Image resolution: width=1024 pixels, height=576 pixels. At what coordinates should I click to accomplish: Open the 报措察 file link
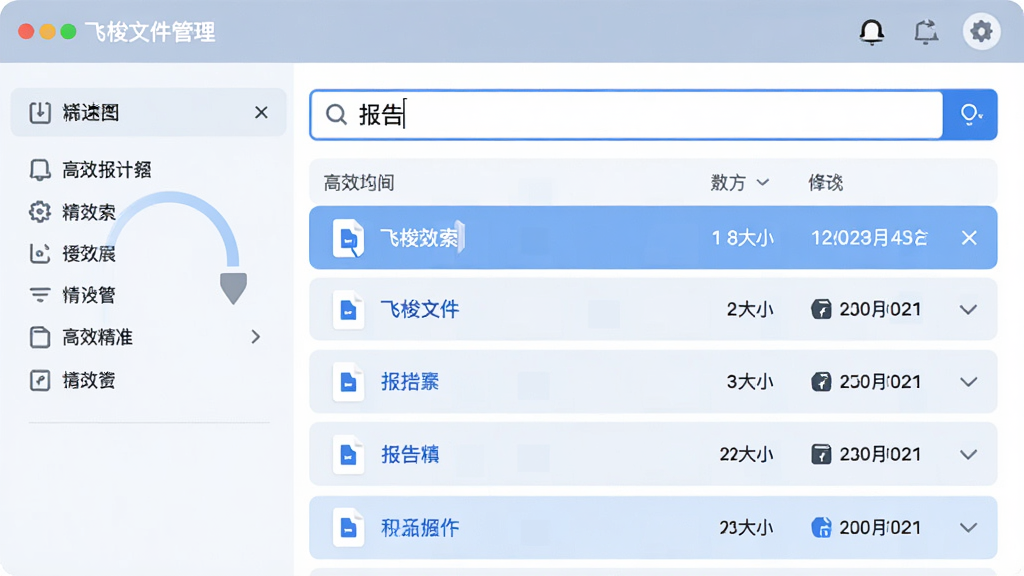point(410,381)
